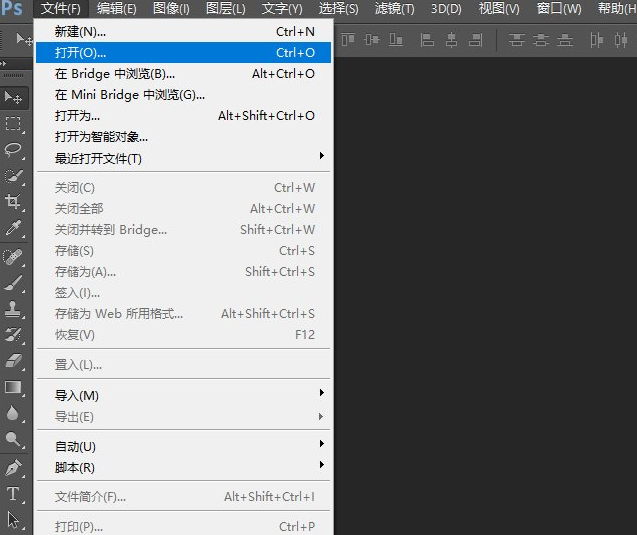Open the 窗口(W) menu
Image resolution: width=637 pixels, height=535 pixels.
559,9
